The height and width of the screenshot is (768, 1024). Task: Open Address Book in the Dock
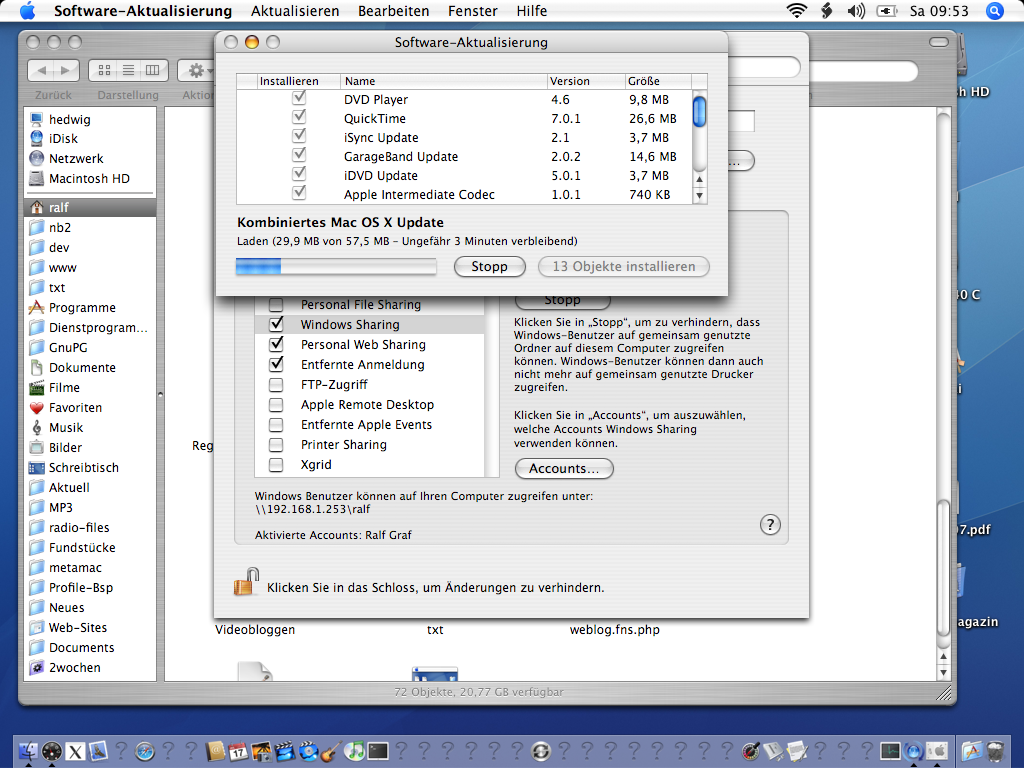216,751
